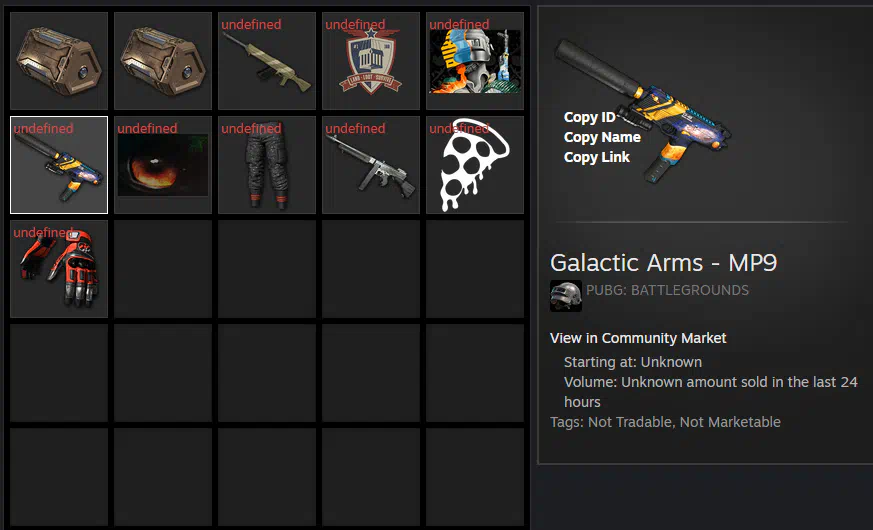Click the Galactic Arms - MP9 title

pos(663,262)
